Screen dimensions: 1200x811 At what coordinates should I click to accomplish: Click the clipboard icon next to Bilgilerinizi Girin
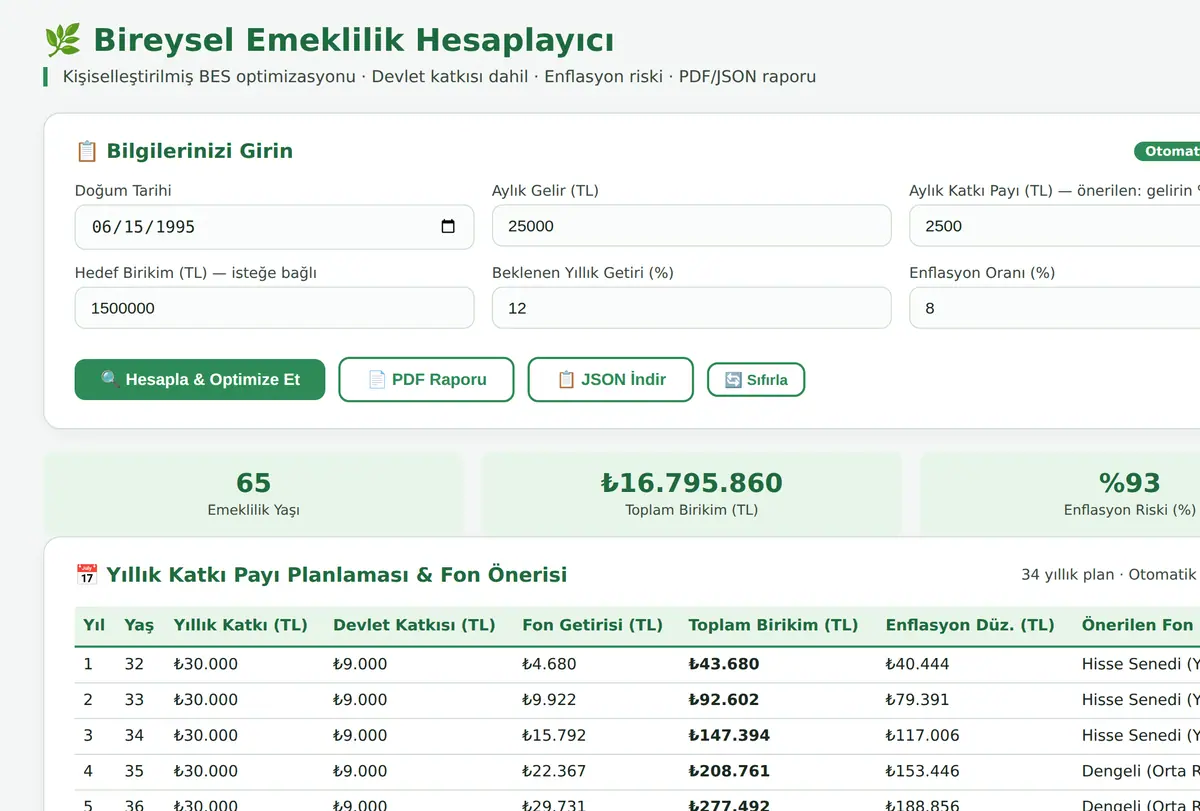pos(87,152)
